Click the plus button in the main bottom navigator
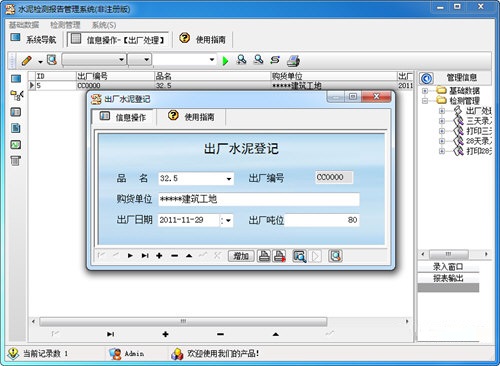Screen dimensions: 500x366 pyautogui.click(x=166, y=334)
